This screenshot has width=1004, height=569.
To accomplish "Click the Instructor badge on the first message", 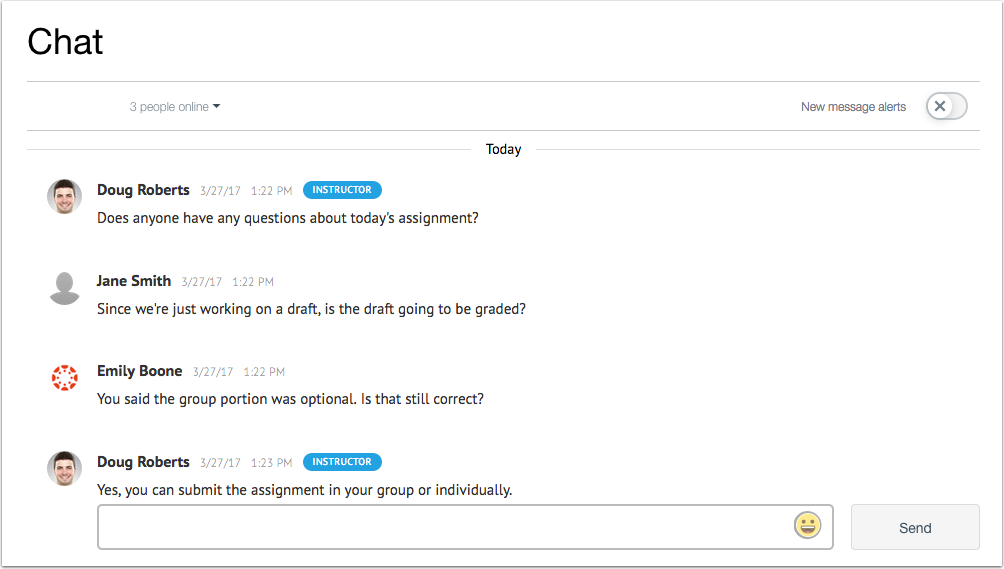I will [341, 190].
